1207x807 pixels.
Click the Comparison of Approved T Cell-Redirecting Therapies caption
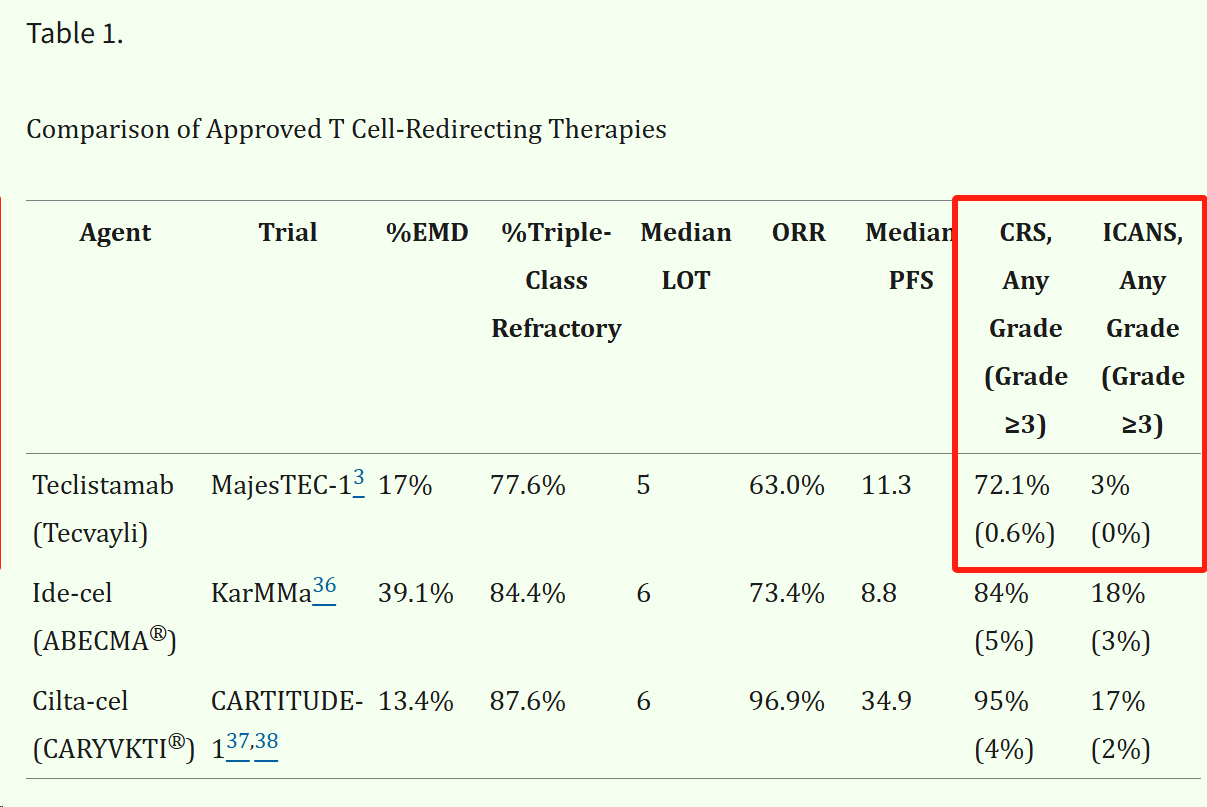click(x=346, y=129)
